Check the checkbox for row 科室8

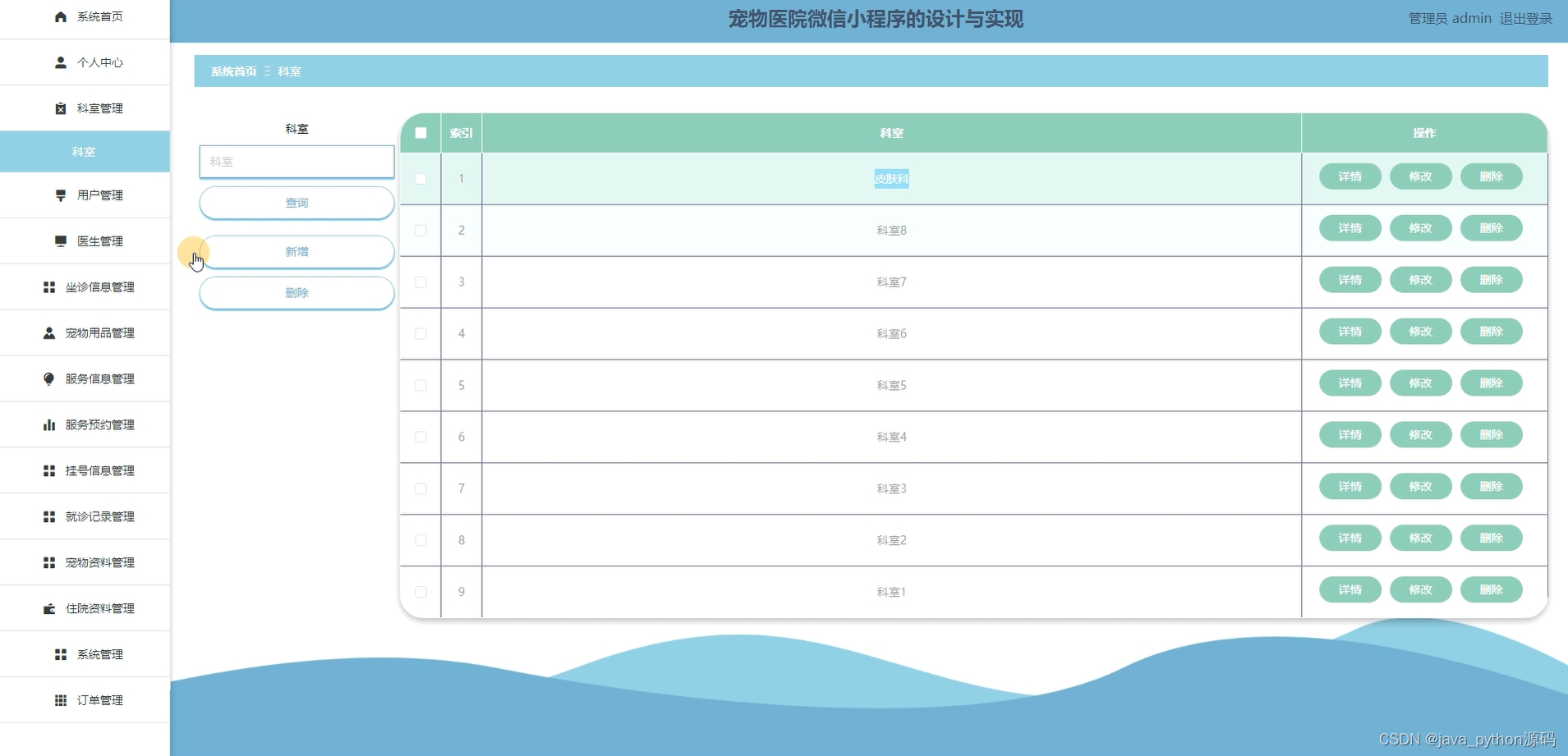click(421, 231)
